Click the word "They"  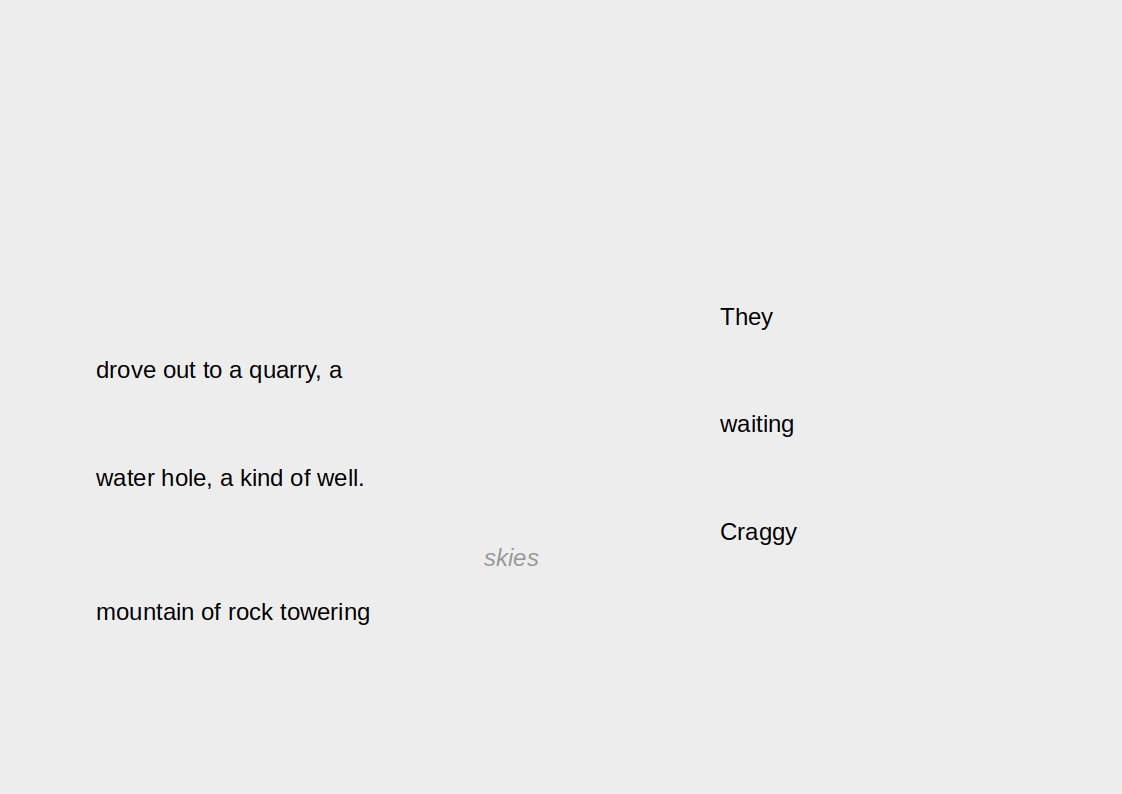pyautogui.click(x=746, y=317)
